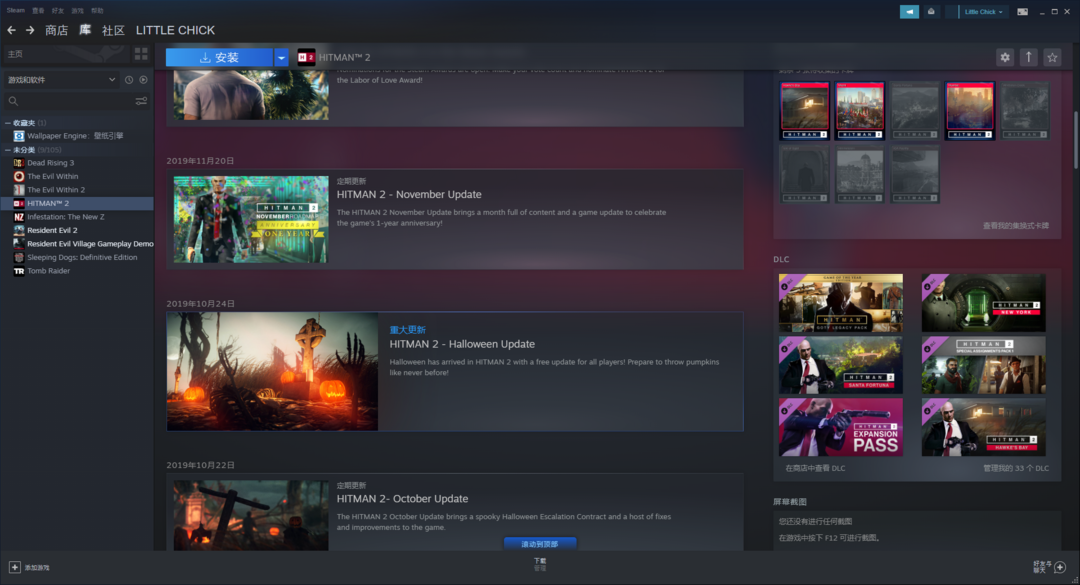Open the Steam menu
The height and width of the screenshot is (585, 1080).
(x=15, y=10)
